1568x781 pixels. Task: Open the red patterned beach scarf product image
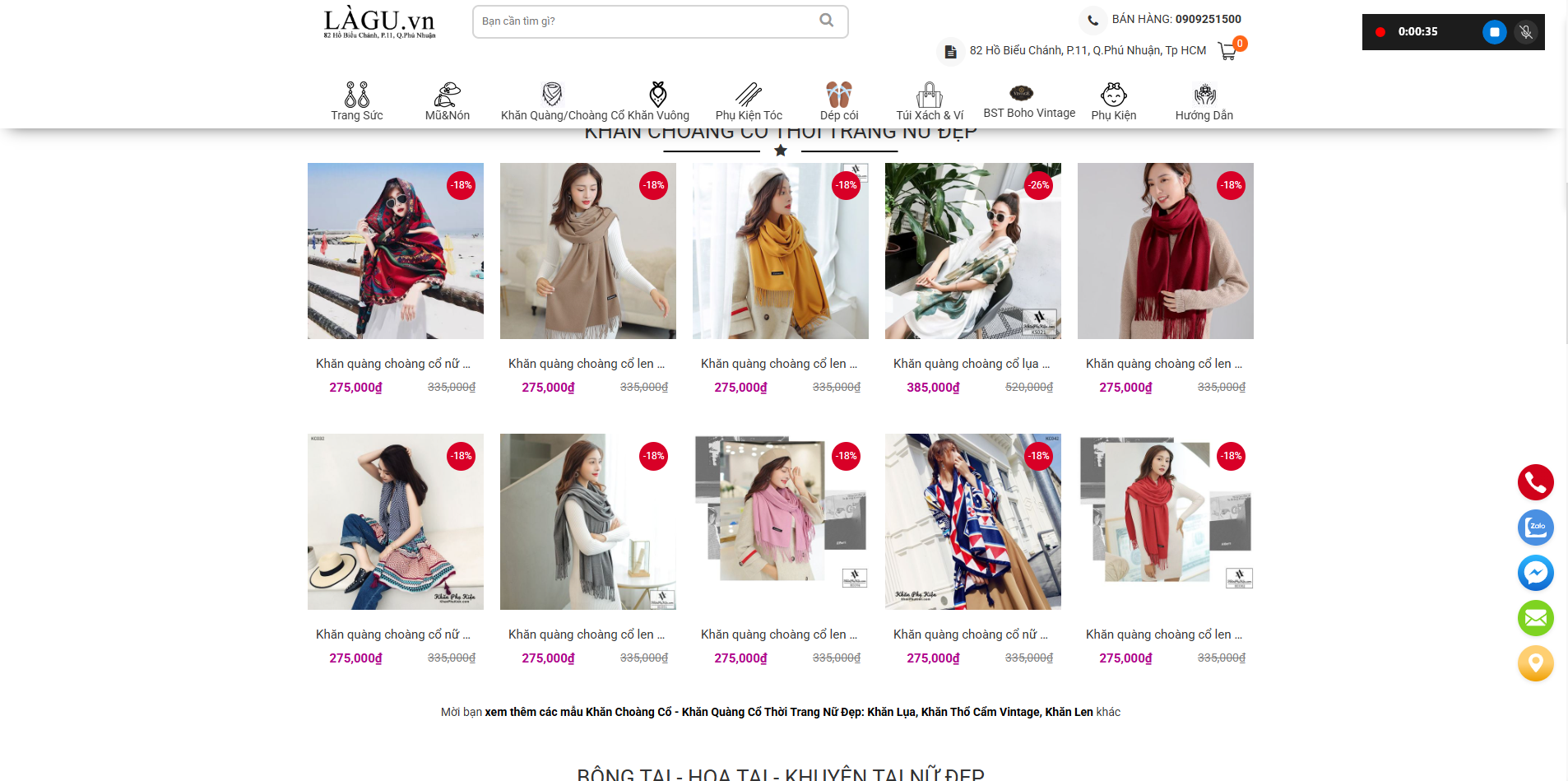[x=396, y=251]
